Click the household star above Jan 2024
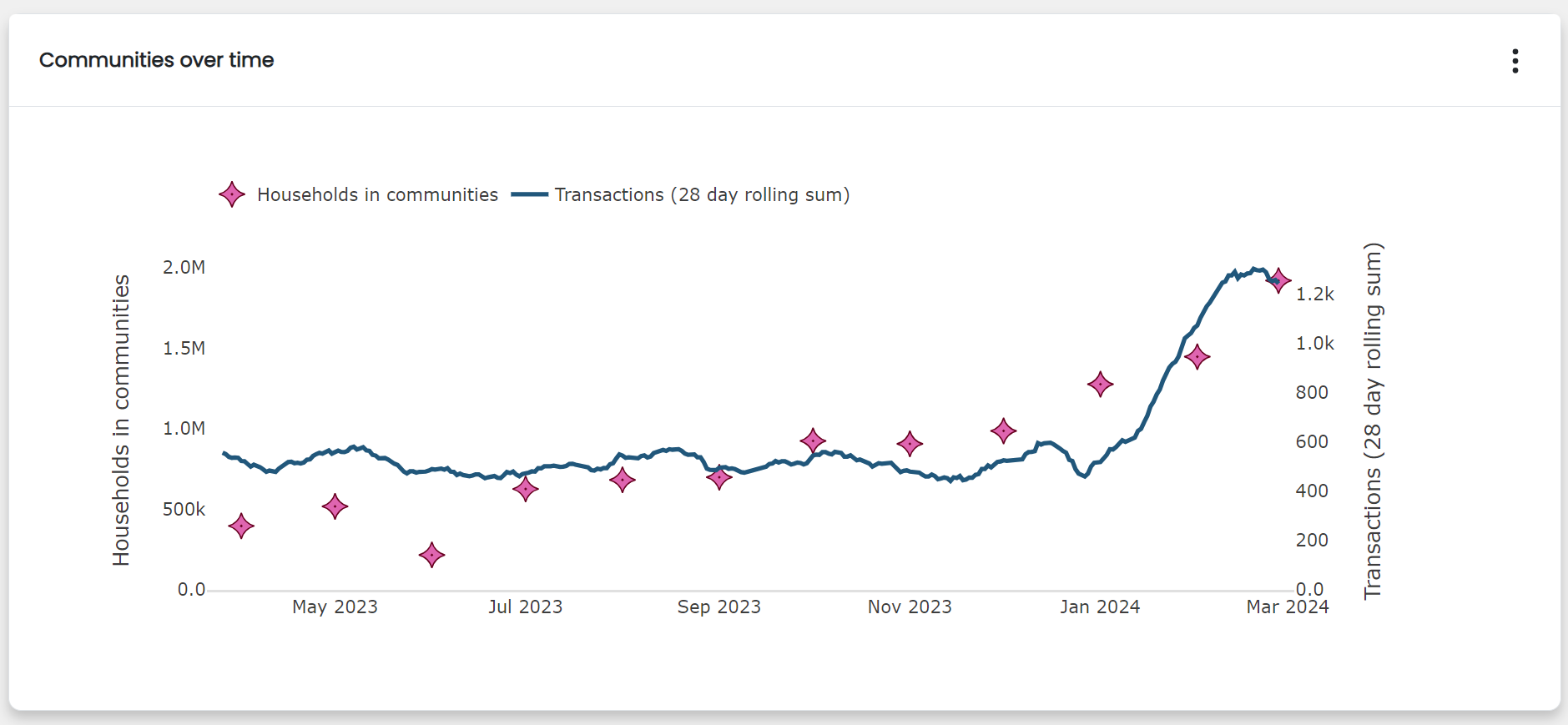 pyautogui.click(x=1100, y=385)
